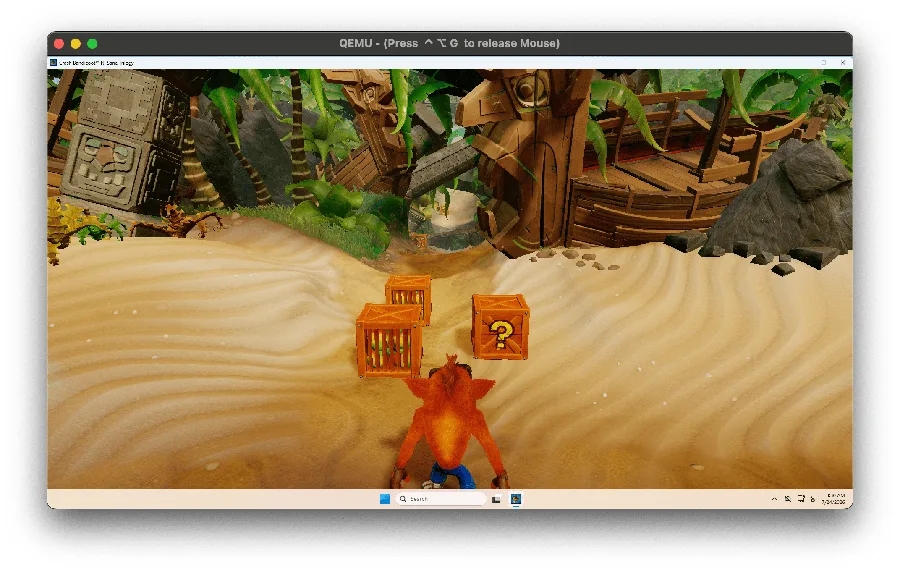Select the Crash Bandicoot taskbar app icon

pos(516,499)
